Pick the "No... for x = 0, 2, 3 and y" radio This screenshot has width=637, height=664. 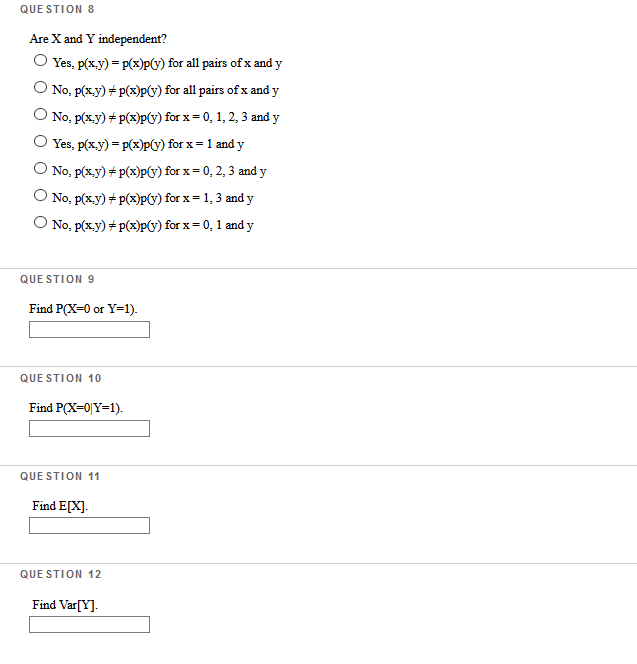coord(40,169)
